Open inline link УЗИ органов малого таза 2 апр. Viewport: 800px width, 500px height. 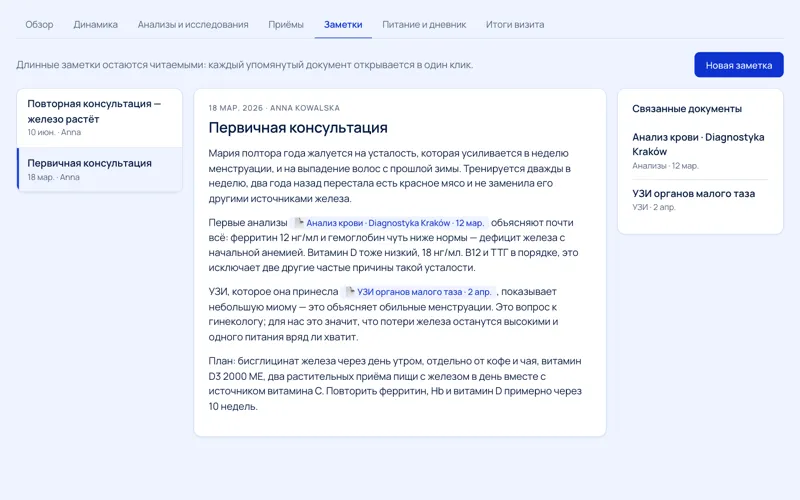tap(418, 292)
